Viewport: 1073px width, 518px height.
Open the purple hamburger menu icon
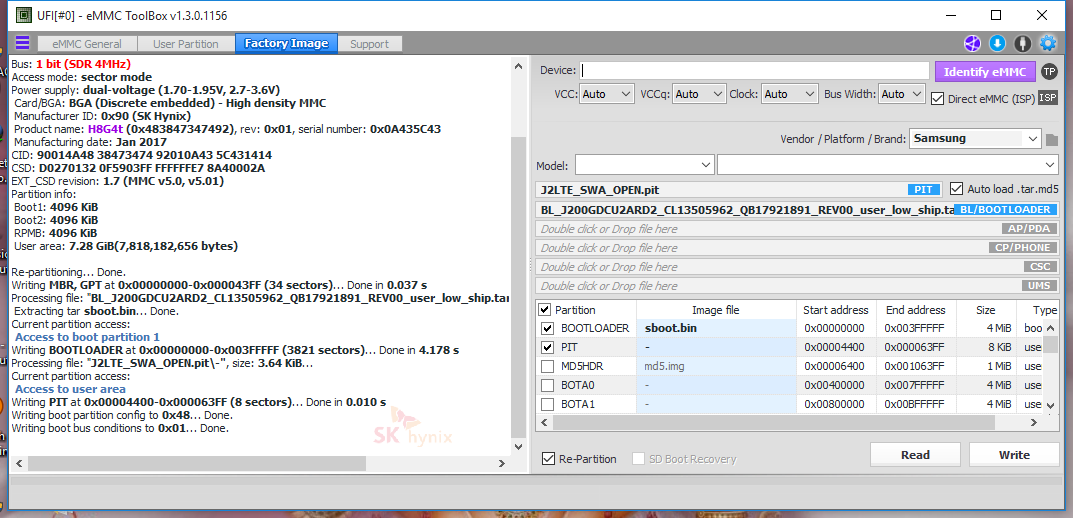(x=22, y=43)
